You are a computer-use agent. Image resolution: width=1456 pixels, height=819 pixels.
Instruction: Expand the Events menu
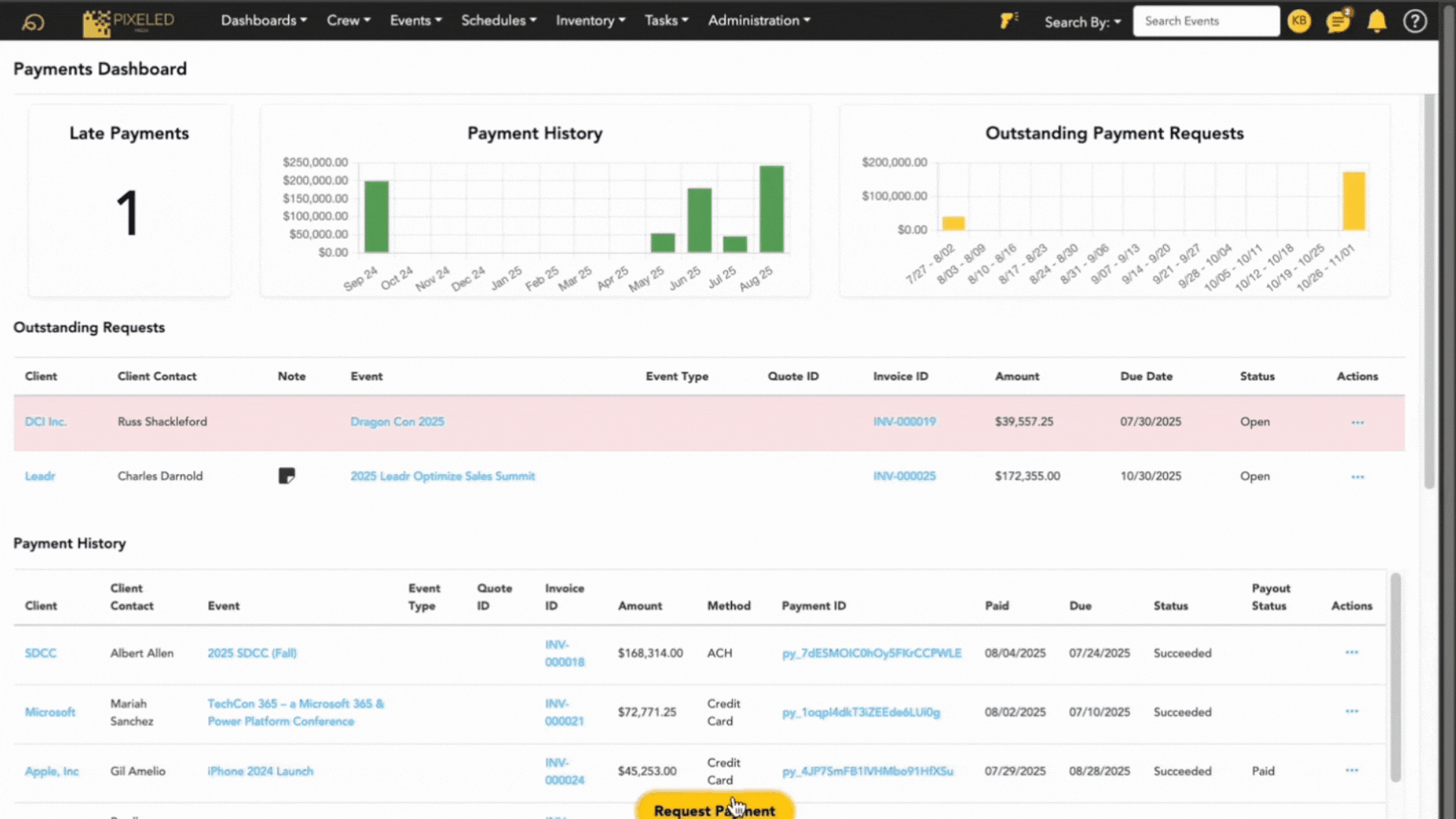tap(415, 20)
